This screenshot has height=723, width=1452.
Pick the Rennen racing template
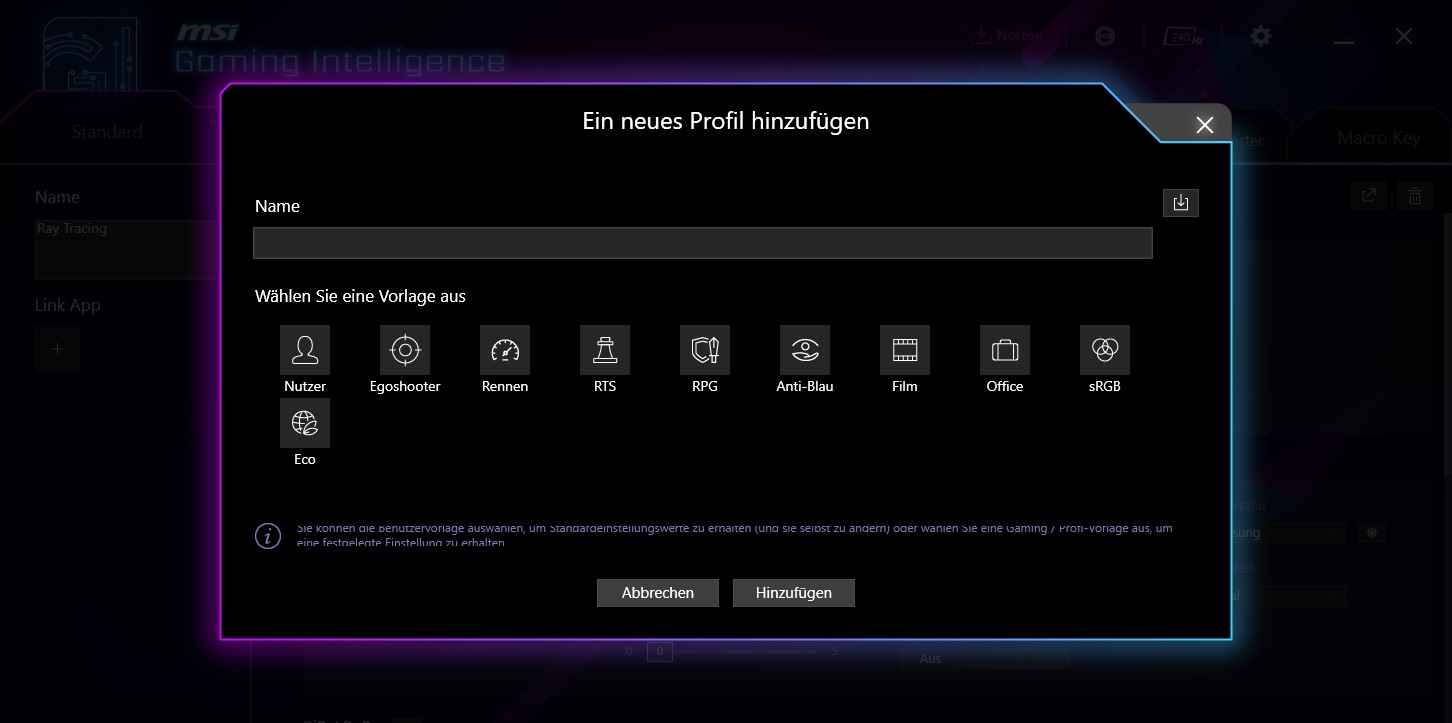tap(505, 350)
